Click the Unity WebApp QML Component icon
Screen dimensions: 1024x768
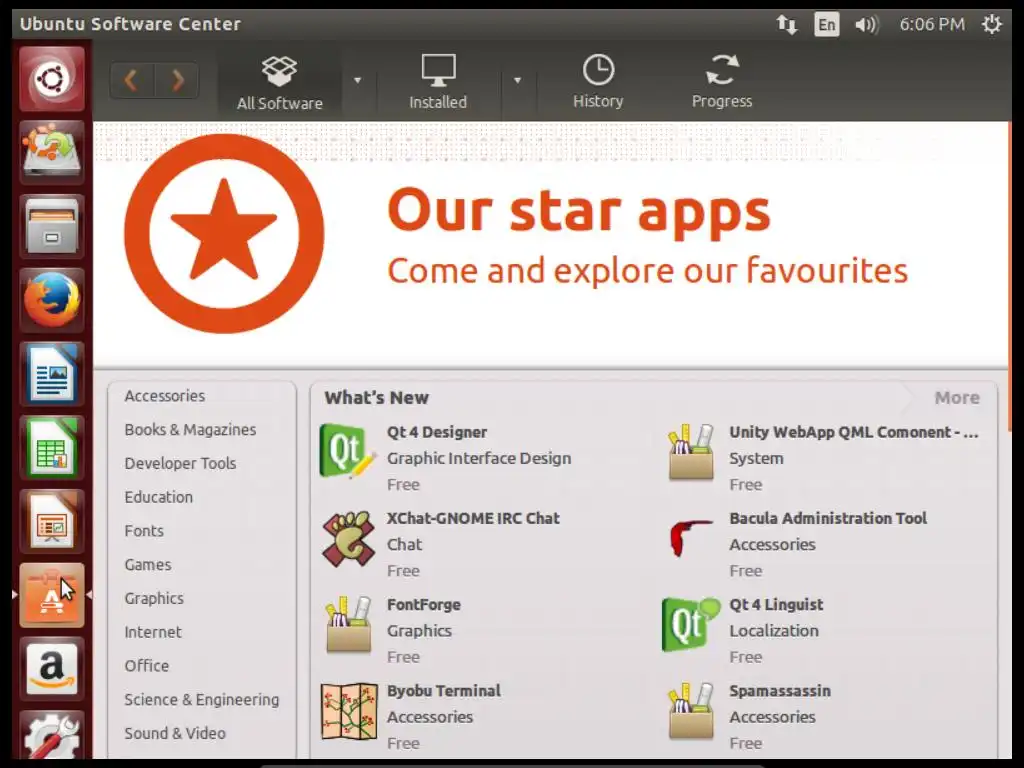pyautogui.click(x=691, y=452)
